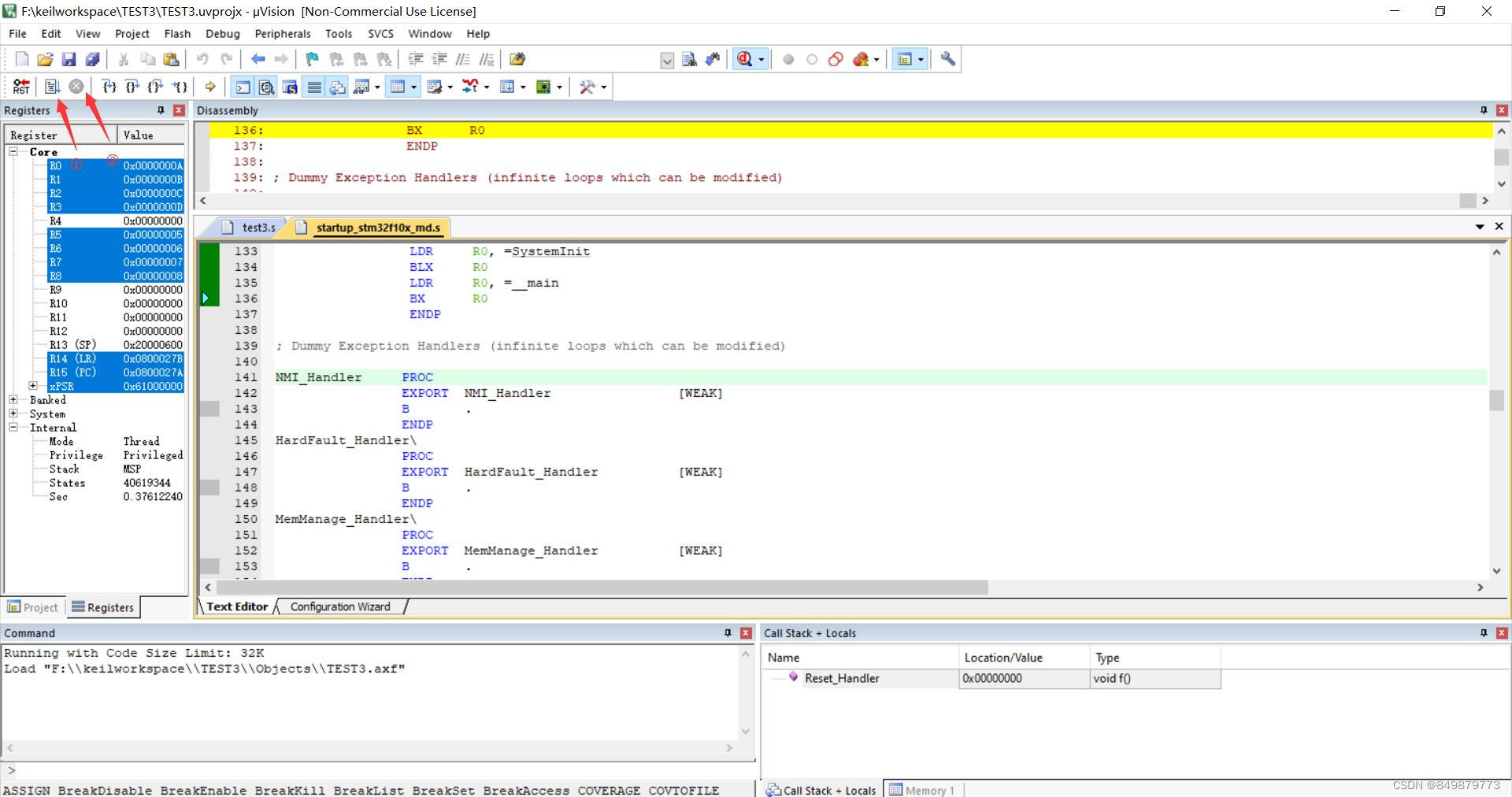Toggle the Registers panel auto-hide pin
Screen dimensions: 1512x797
pyautogui.click(x=161, y=110)
